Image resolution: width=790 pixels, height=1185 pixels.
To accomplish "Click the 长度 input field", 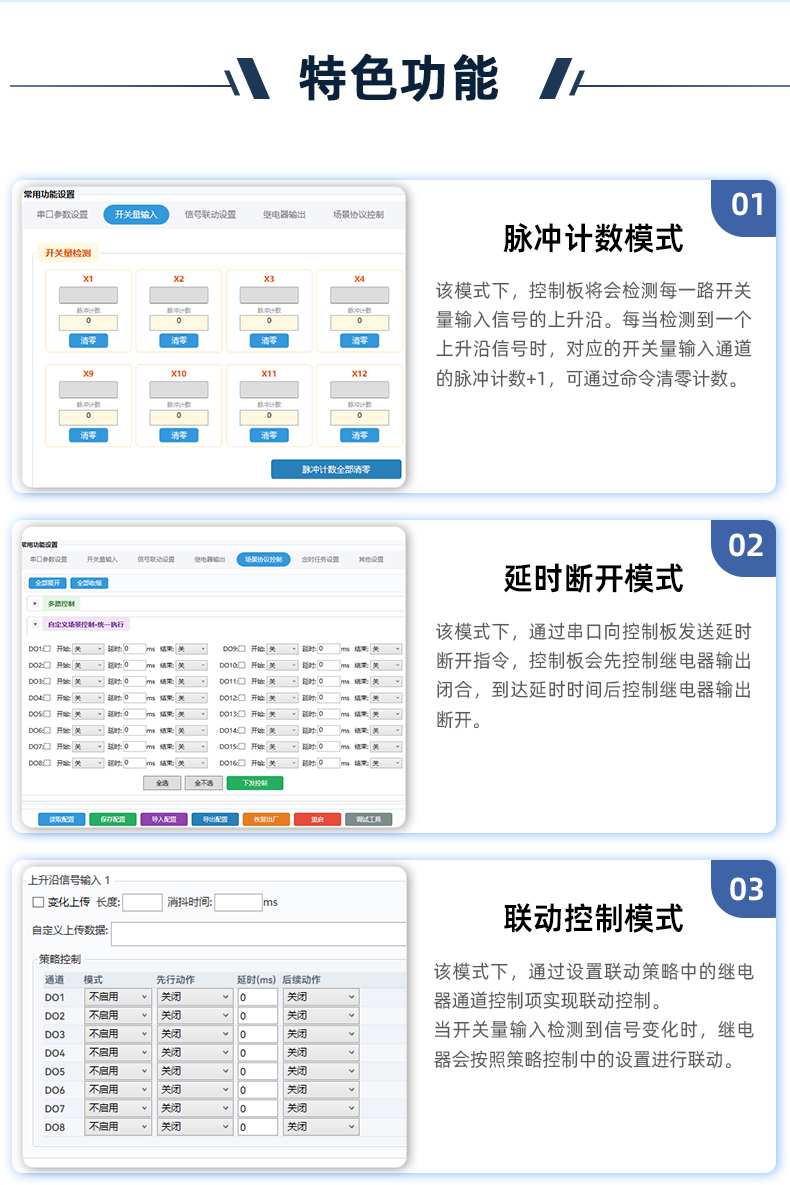I will [142, 902].
